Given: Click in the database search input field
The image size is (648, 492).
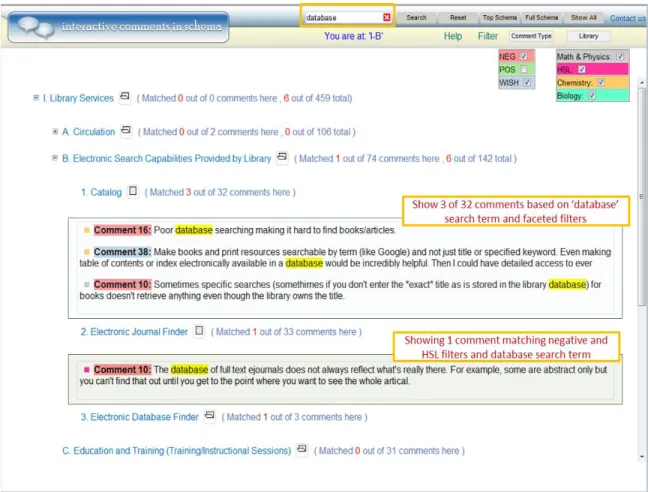Looking at the screenshot, I should pos(343,17).
